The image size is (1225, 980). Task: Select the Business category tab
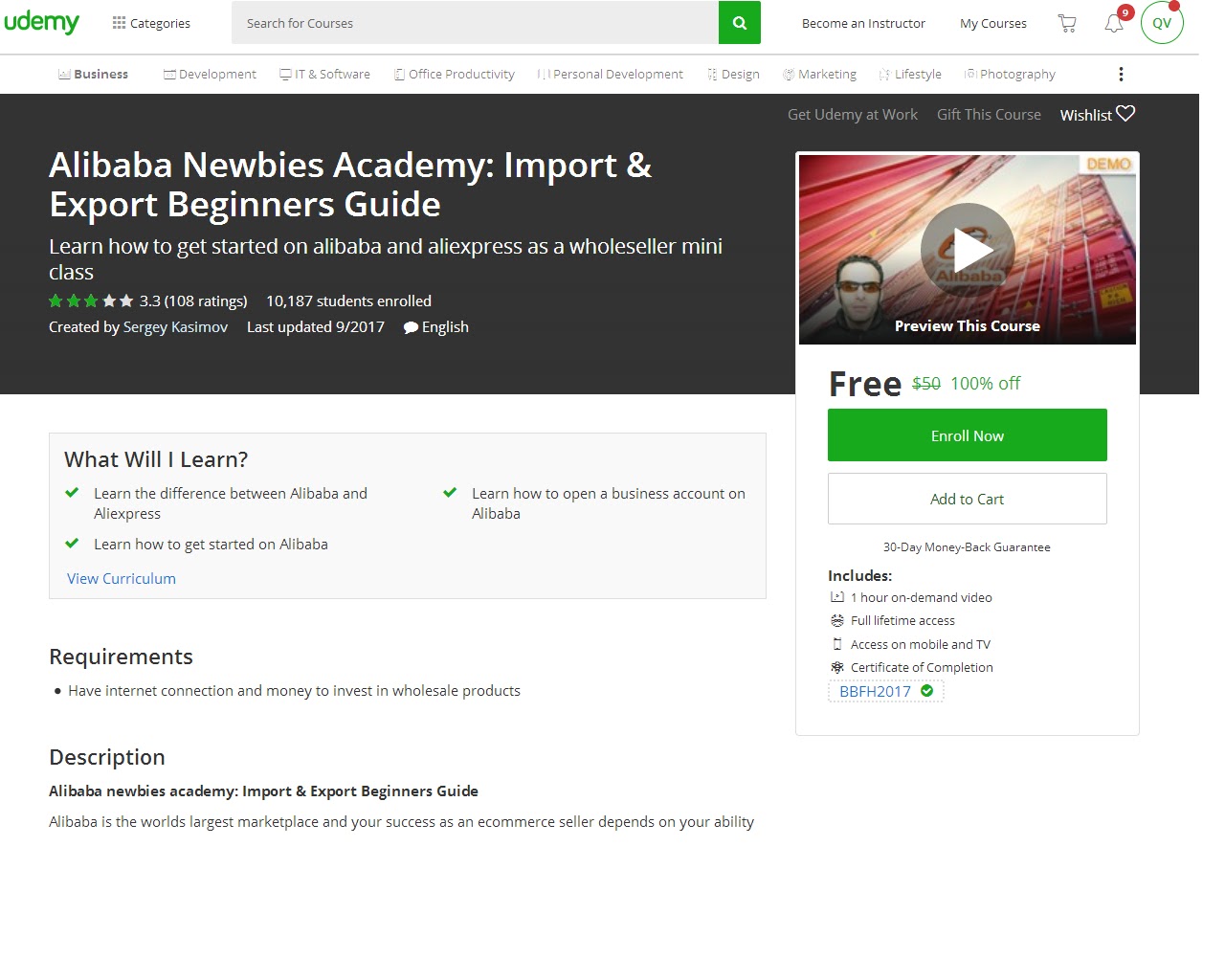pyautogui.click(x=93, y=74)
